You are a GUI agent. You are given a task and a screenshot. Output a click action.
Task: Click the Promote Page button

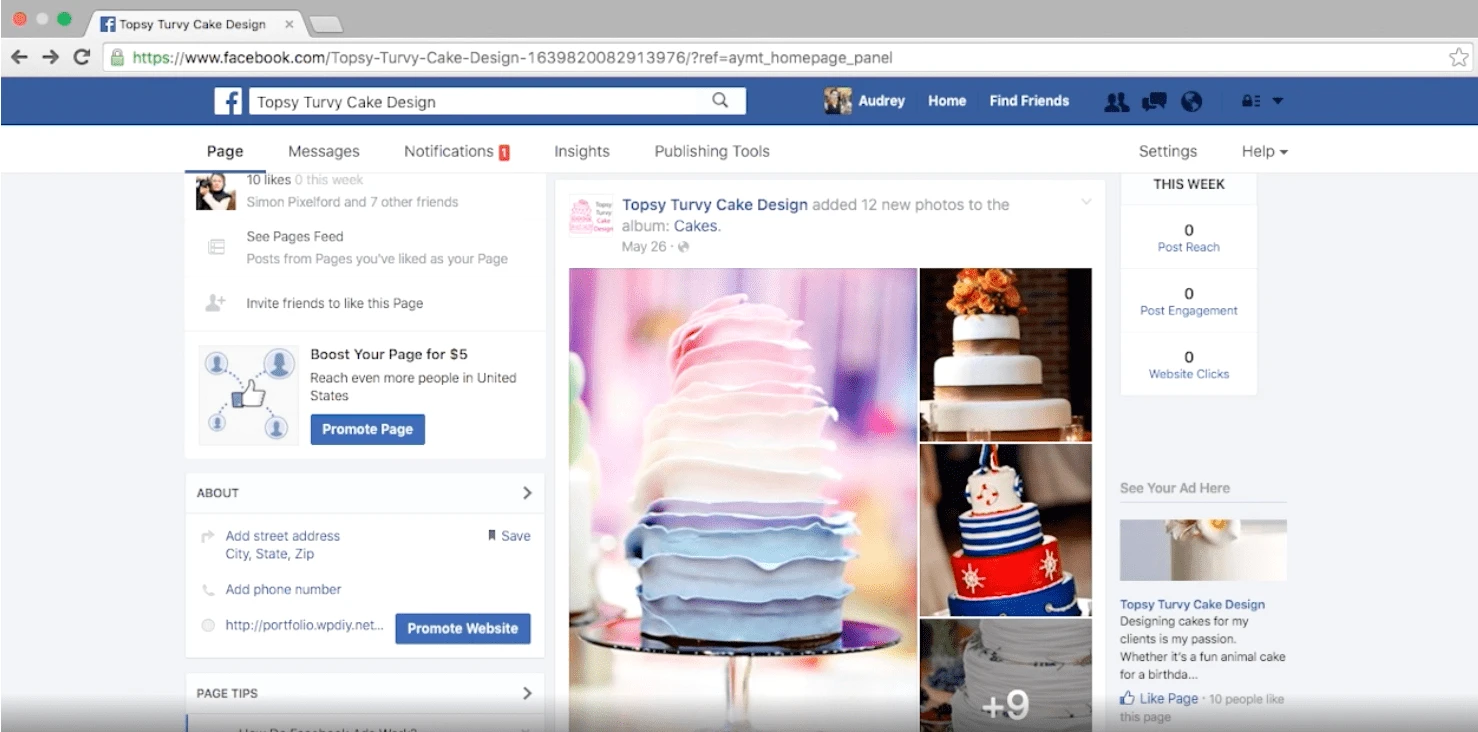tap(367, 429)
